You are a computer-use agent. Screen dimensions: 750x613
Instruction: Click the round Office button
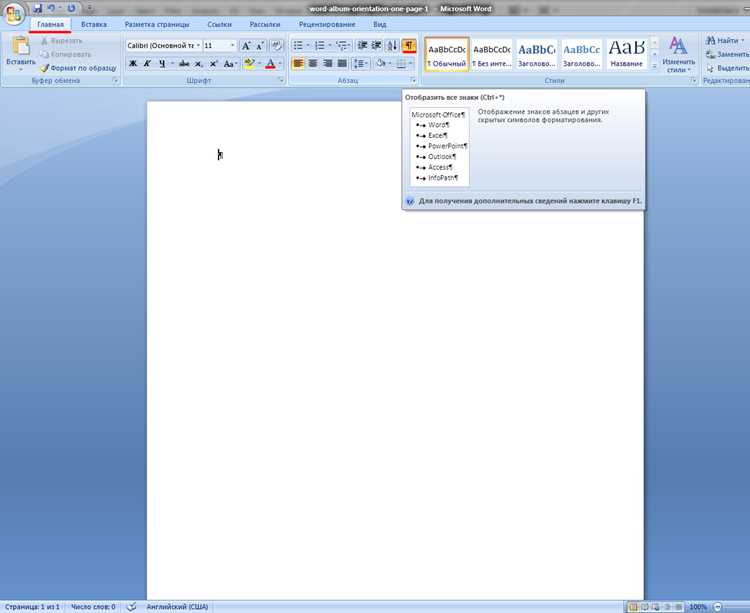pyautogui.click(x=14, y=14)
